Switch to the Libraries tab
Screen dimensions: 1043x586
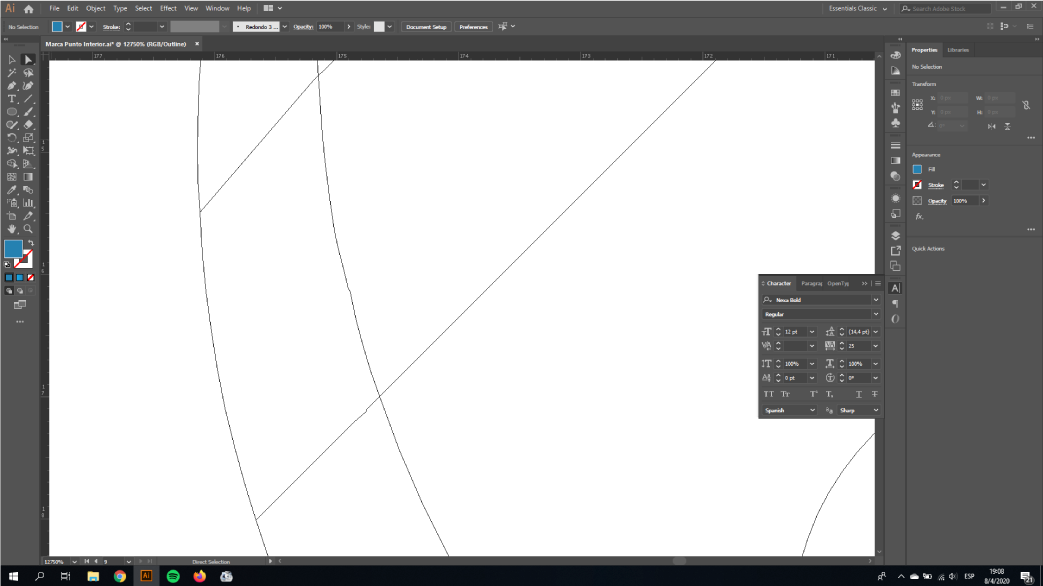pos(957,50)
